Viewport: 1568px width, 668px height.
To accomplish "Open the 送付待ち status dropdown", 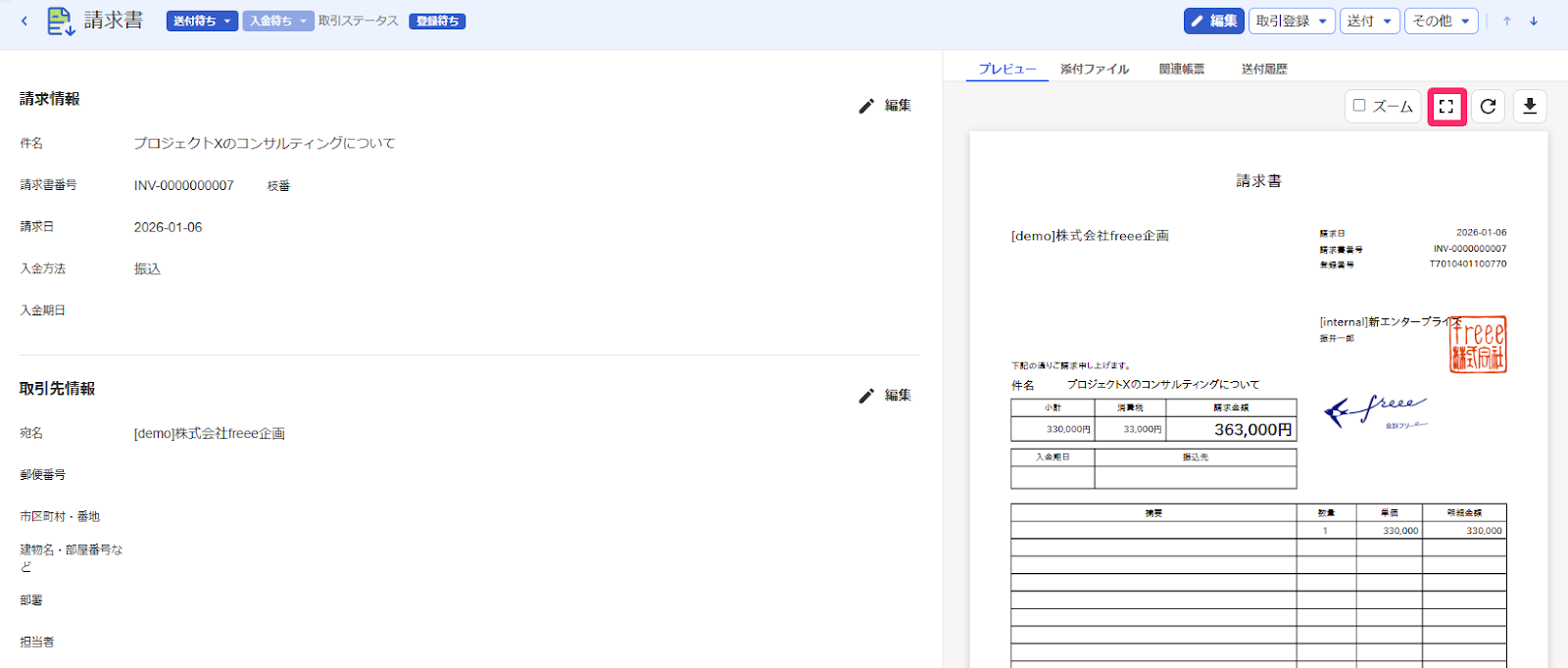I will [202, 21].
